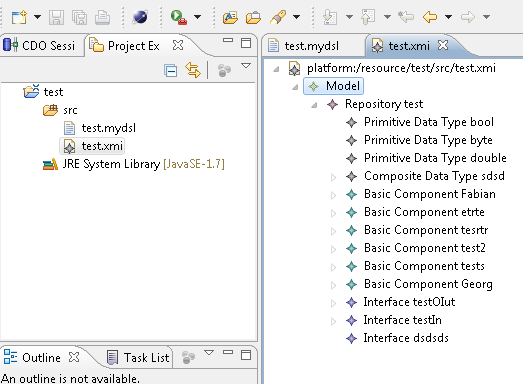Expand Basic Component etrte
The image size is (523, 384).
(333, 213)
